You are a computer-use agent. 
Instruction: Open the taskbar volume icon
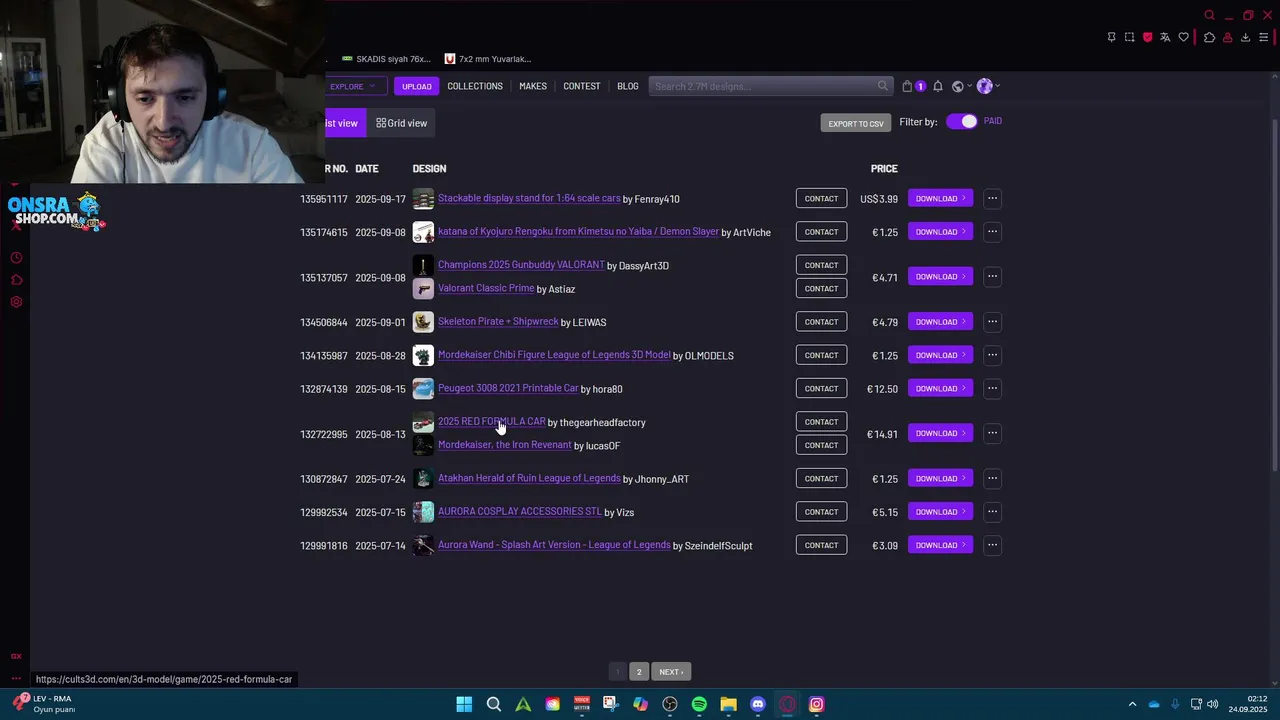(1213, 704)
